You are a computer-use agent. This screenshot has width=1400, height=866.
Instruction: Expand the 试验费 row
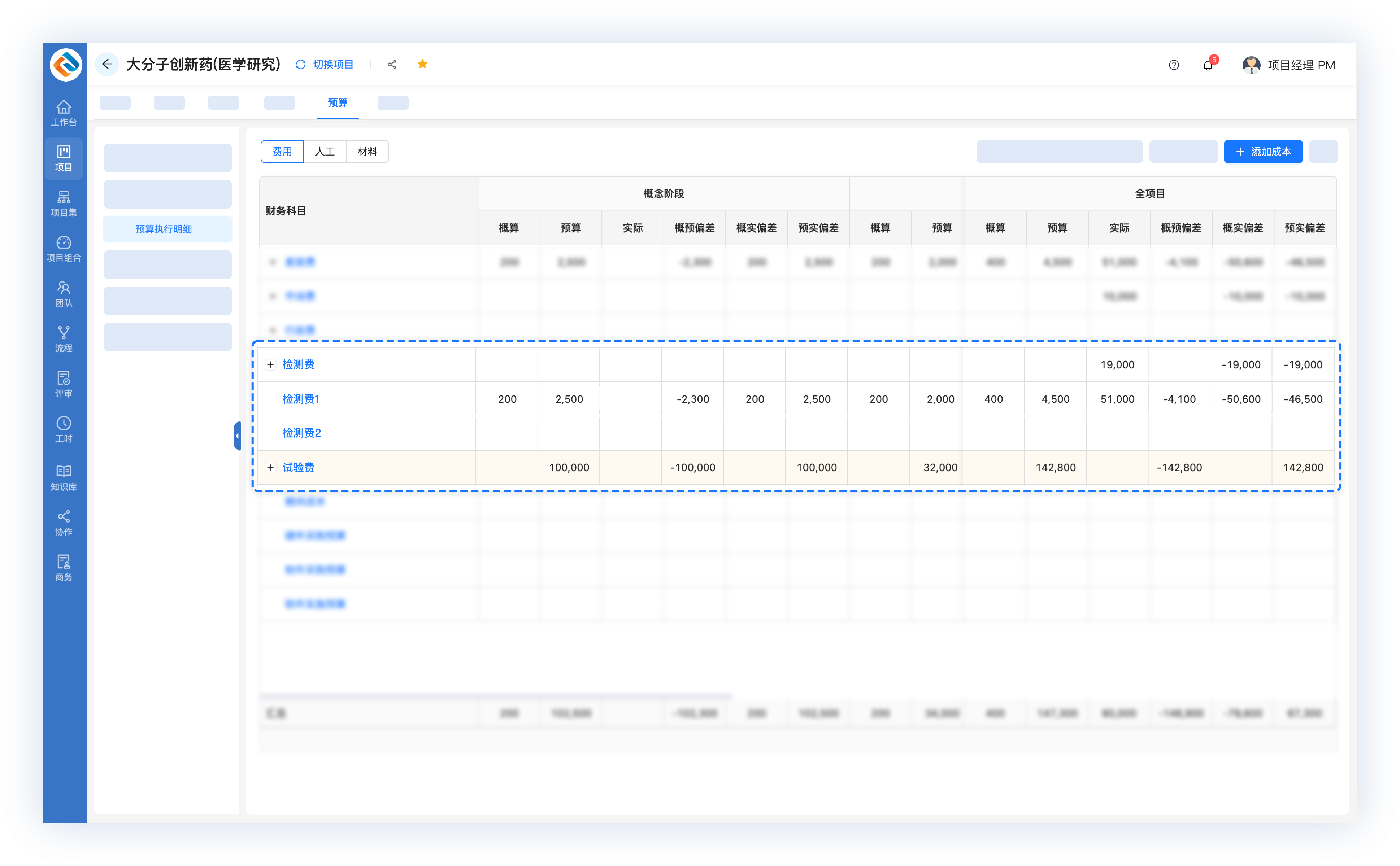pyautogui.click(x=270, y=467)
